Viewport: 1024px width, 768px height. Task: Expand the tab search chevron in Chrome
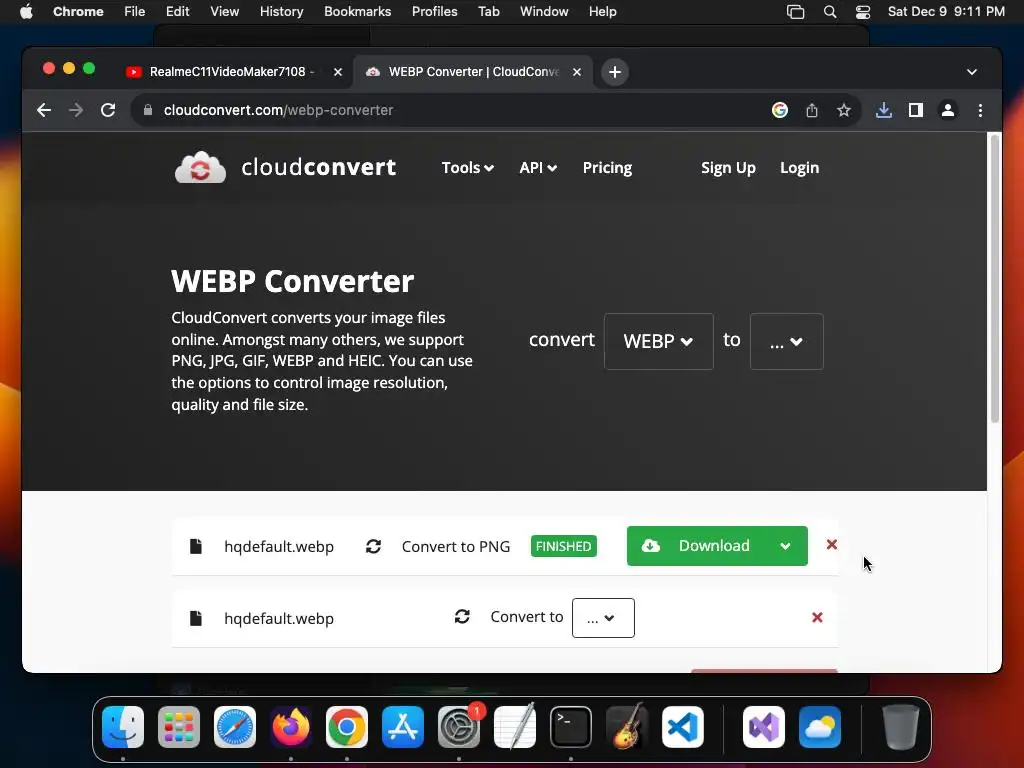pyautogui.click(x=972, y=72)
